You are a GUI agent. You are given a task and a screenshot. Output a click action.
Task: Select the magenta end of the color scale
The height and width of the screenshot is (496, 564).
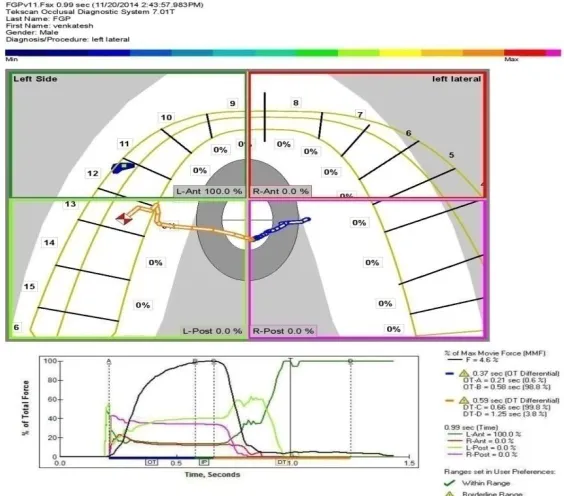point(554,53)
